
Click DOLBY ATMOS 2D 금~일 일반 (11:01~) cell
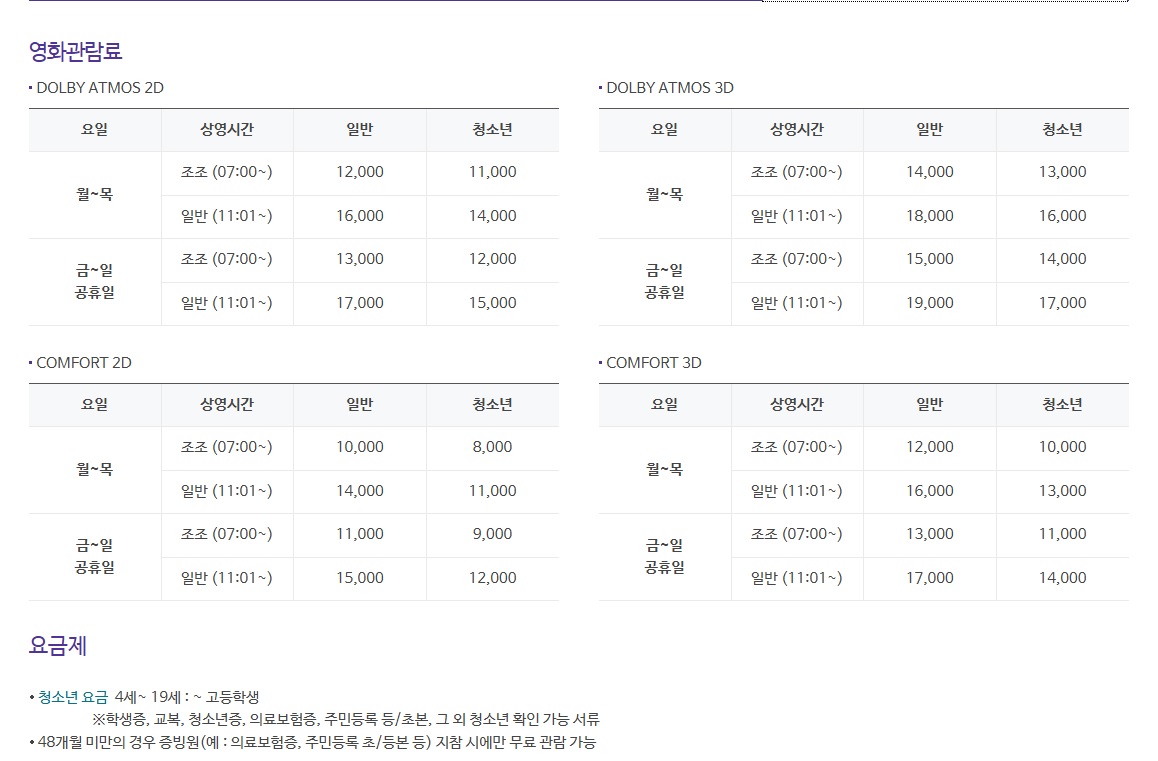pos(227,303)
